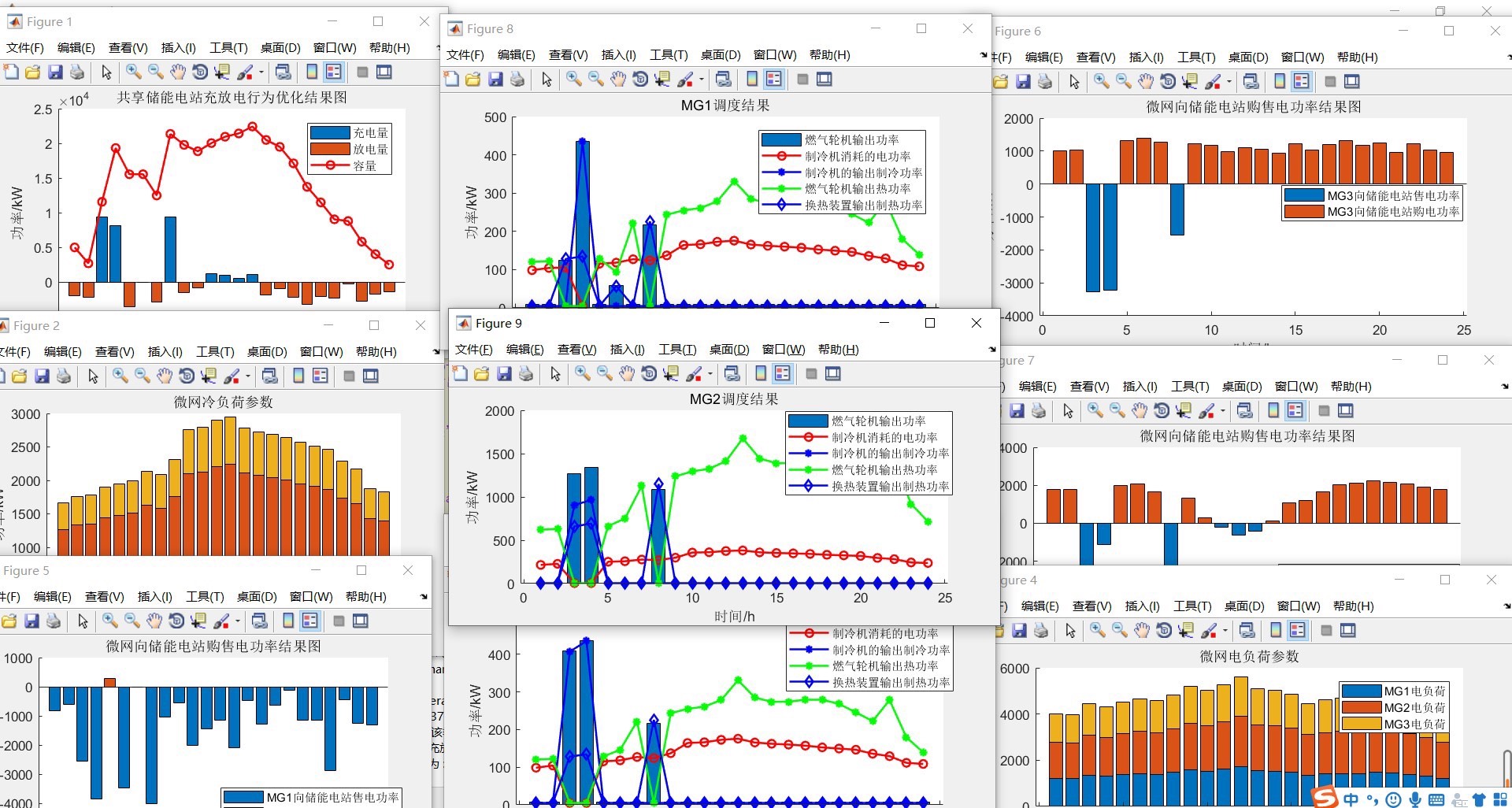Select 'MG2调度结果' plot title in Figure 9
Viewport: 1512px width, 808px height.
tap(734, 398)
